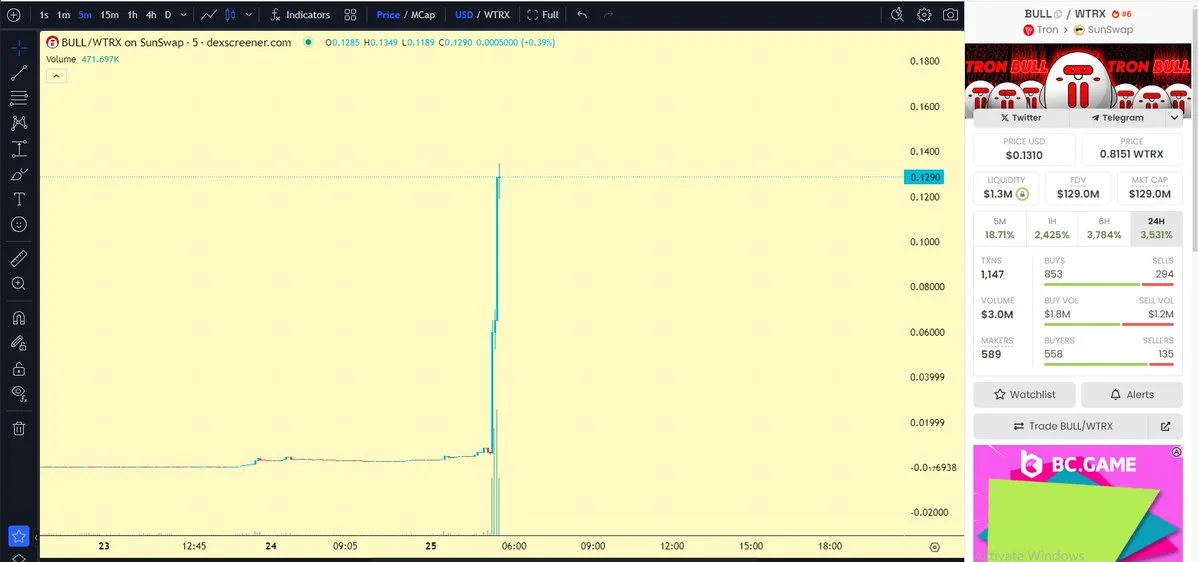
Task: Toggle Full screen chart mode
Action: [543, 15]
